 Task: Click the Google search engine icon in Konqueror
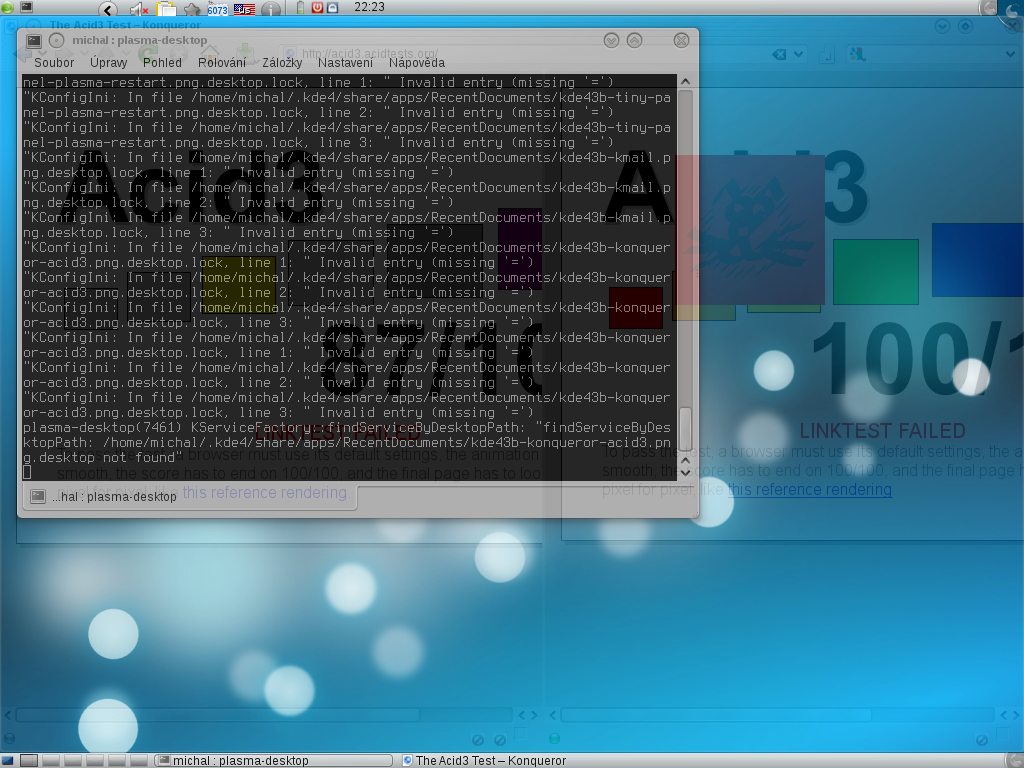coord(857,54)
